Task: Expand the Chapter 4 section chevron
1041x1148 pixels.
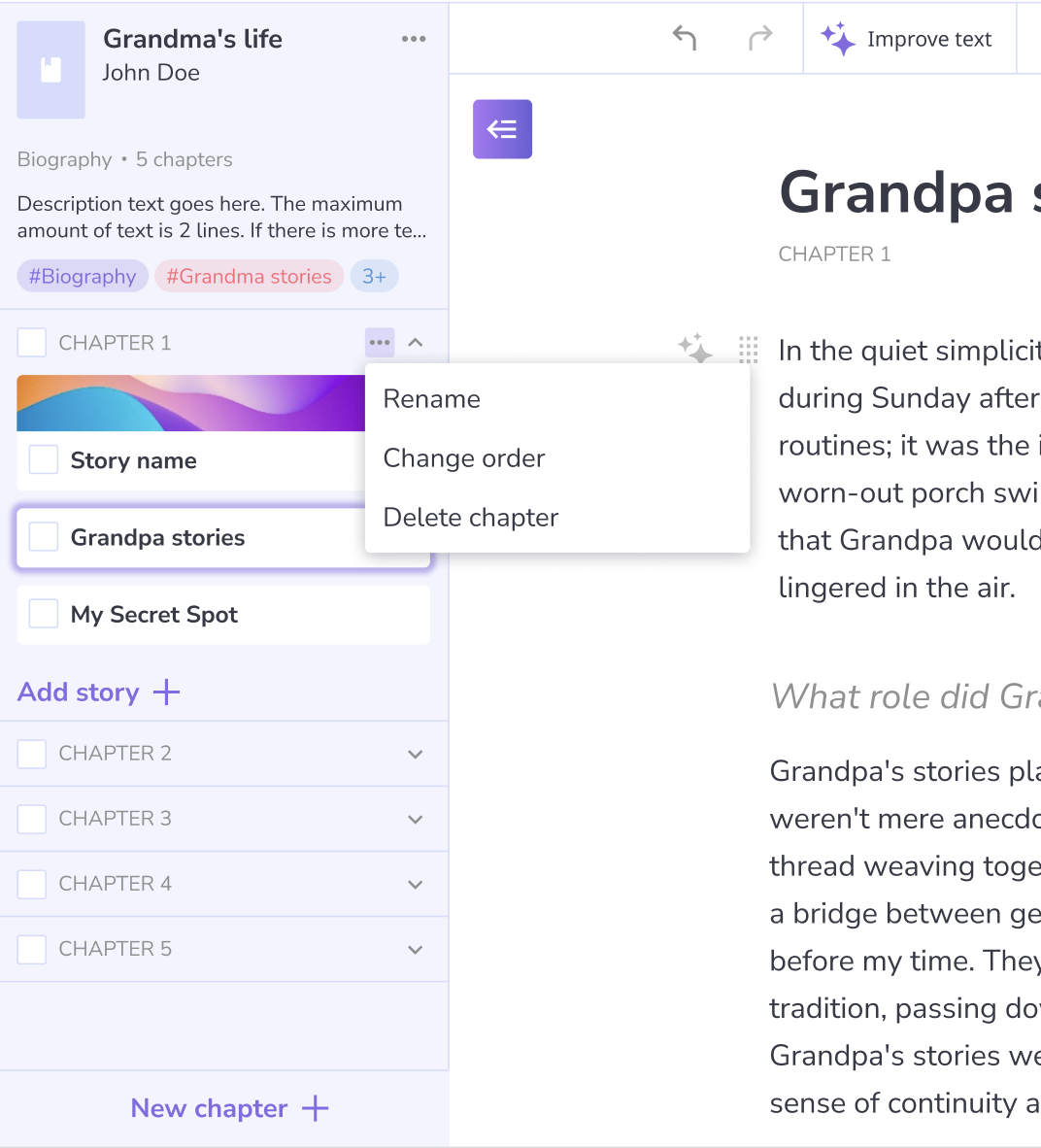Action: [416, 885]
